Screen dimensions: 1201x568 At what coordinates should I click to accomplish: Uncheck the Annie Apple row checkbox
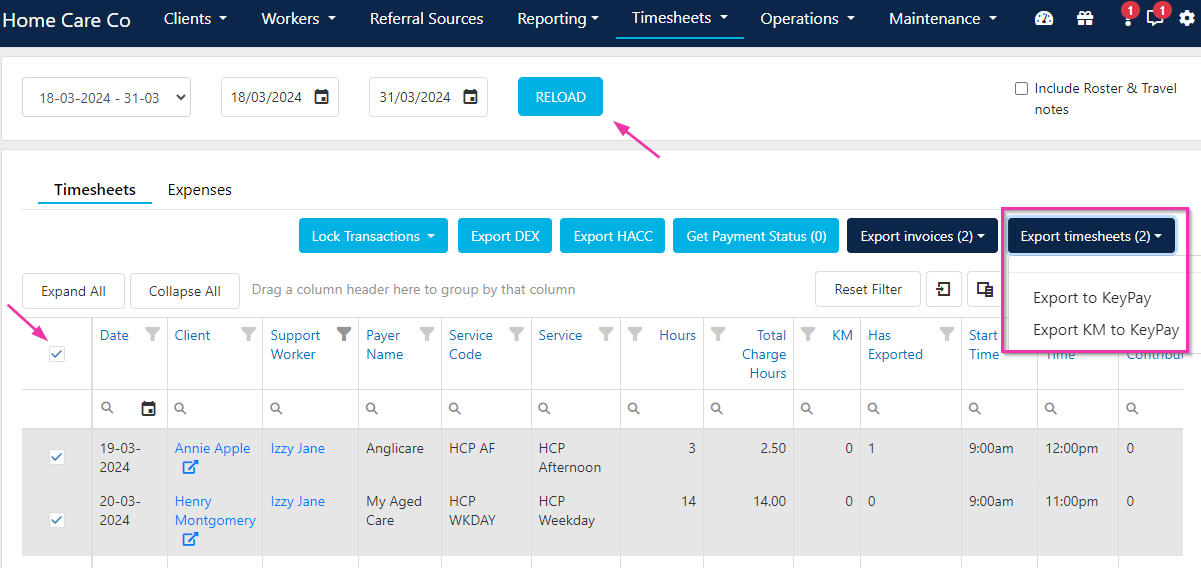coord(57,457)
